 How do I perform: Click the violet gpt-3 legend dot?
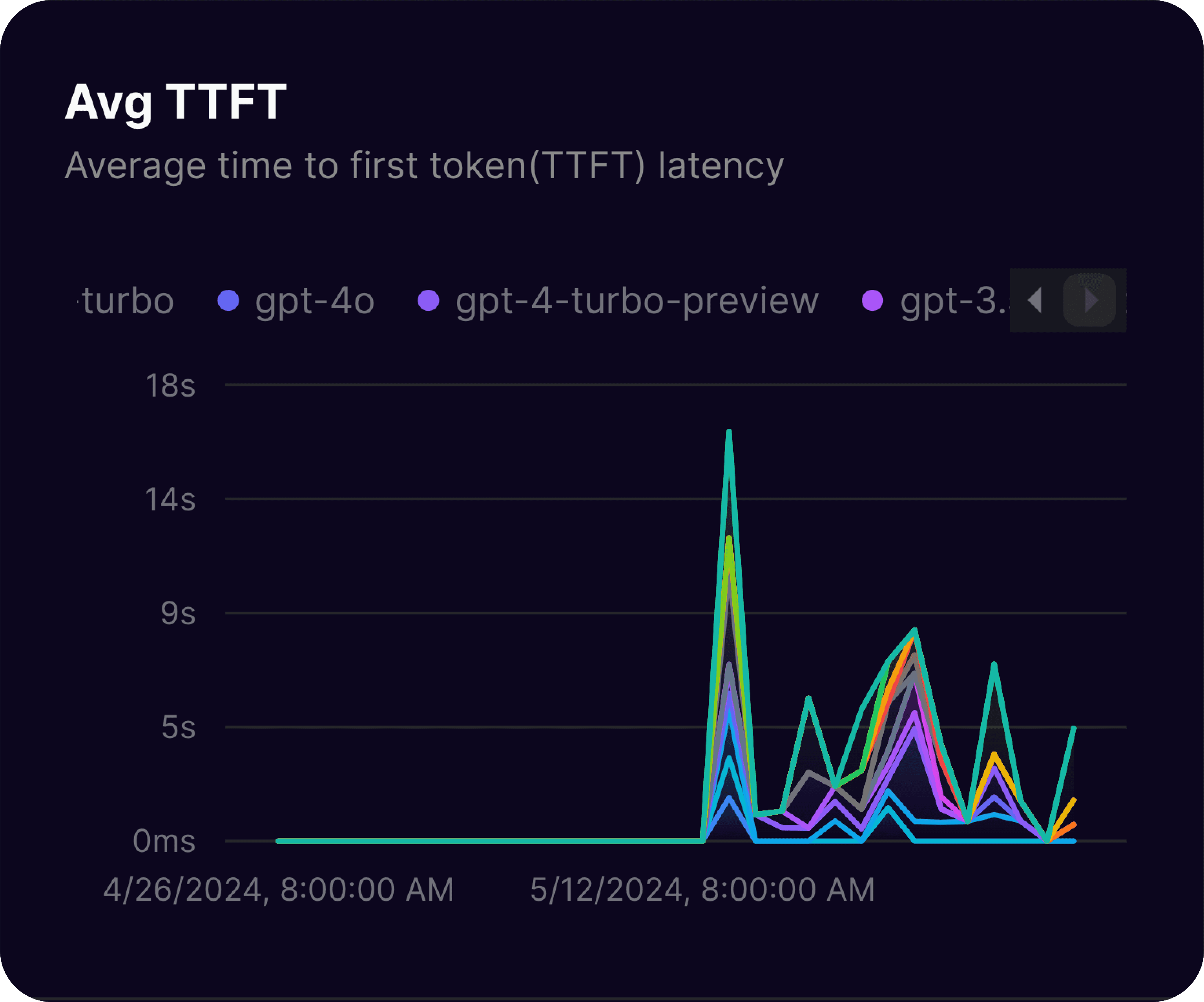point(873,300)
